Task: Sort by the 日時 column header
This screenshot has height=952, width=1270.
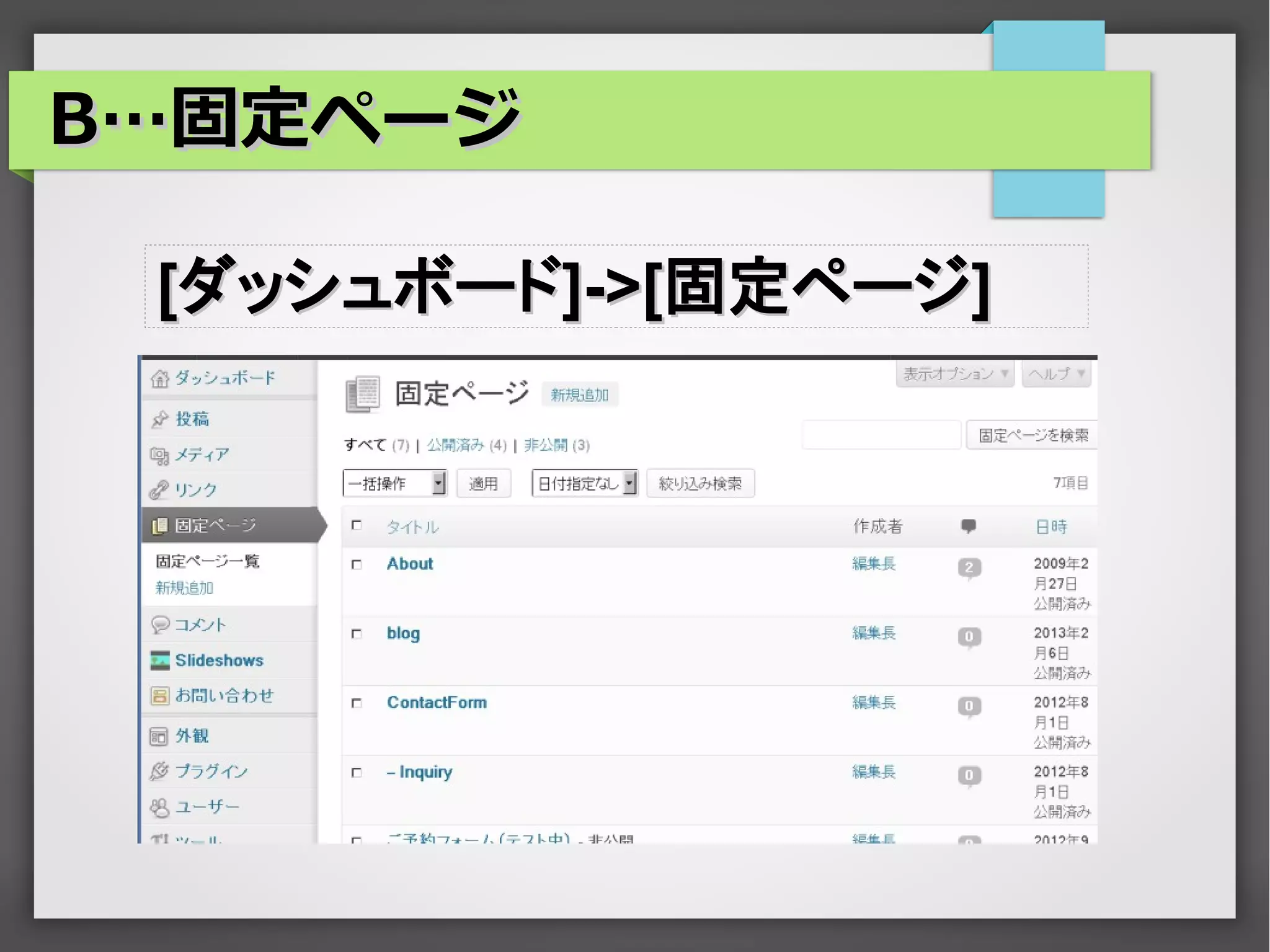Action: [1052, 527]
